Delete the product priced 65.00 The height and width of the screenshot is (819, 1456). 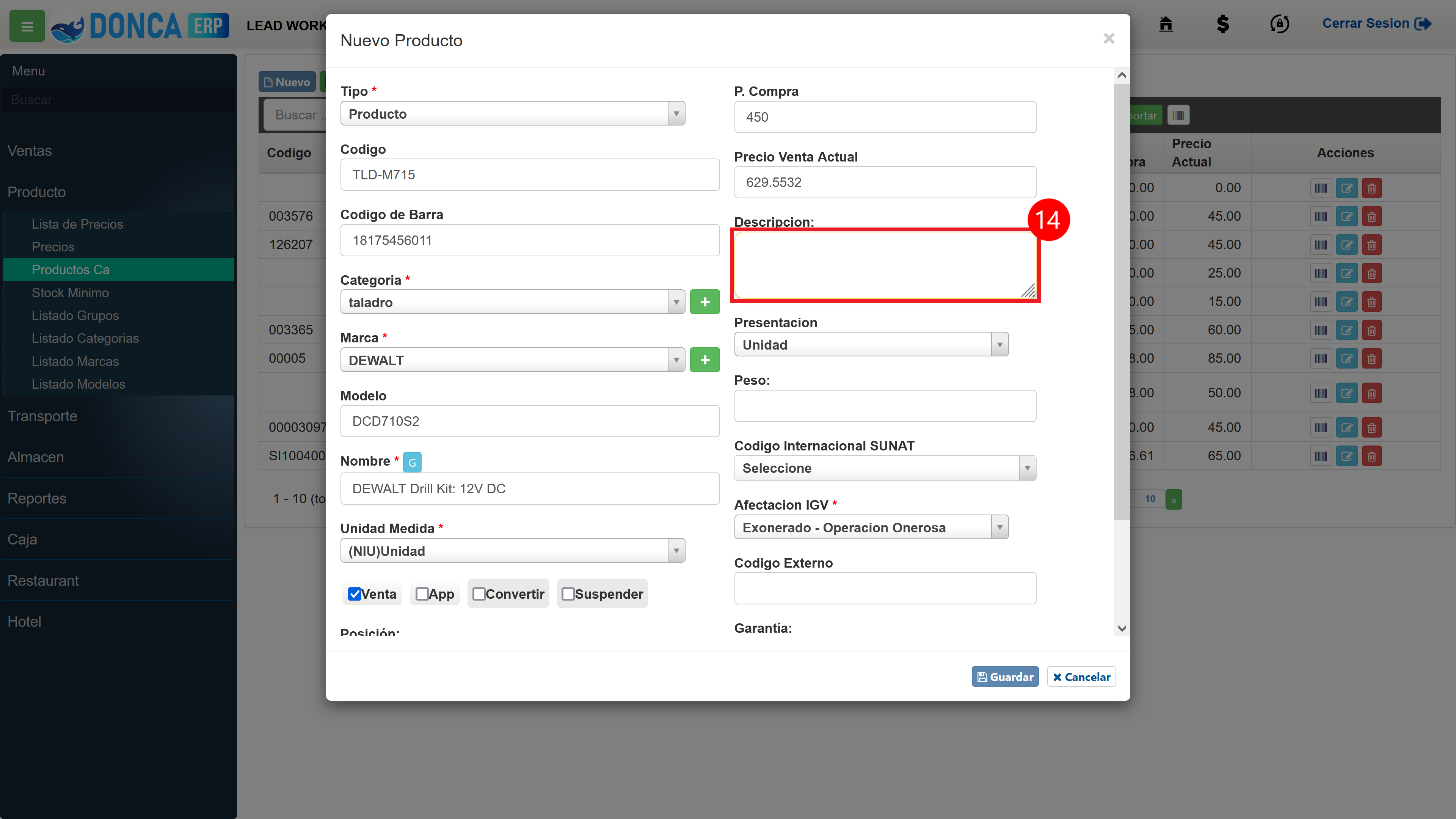[x=1371, y=455]
